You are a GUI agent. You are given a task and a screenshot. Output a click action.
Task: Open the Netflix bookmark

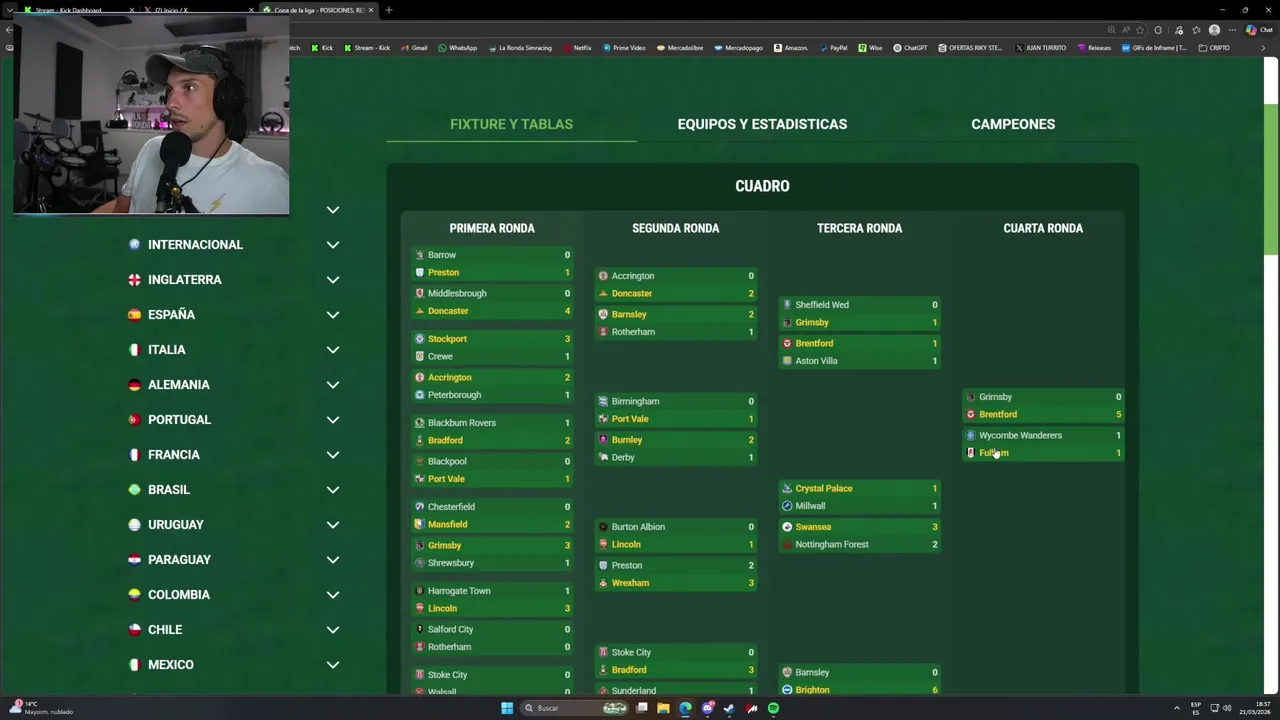(x=577, y=48)
